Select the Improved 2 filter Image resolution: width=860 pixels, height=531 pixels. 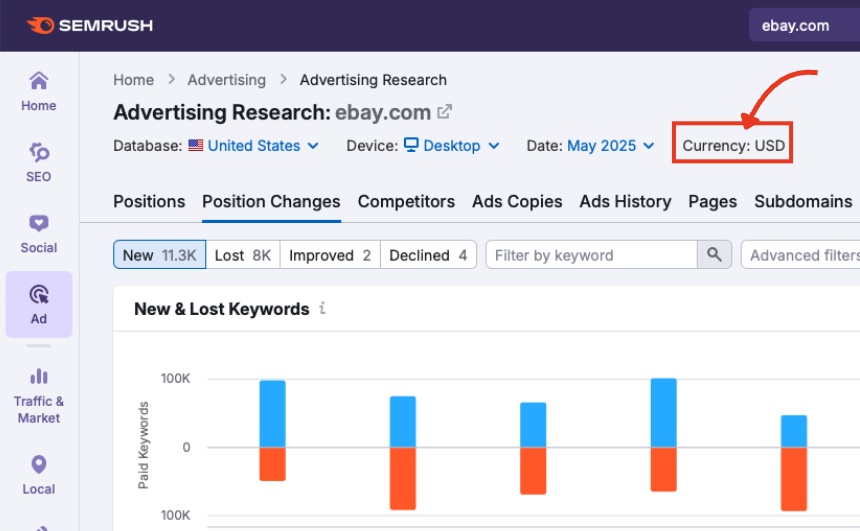click(x=329, y=255)
